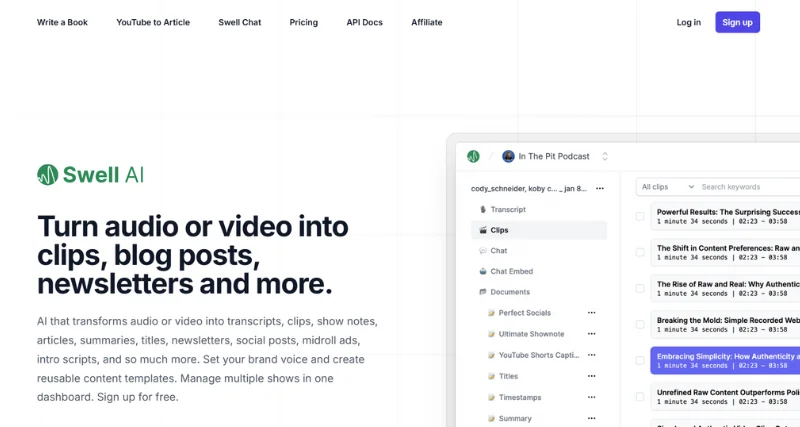Click the Log in link
This screenshot has height=427, width=800.
[x=688, y=22]
